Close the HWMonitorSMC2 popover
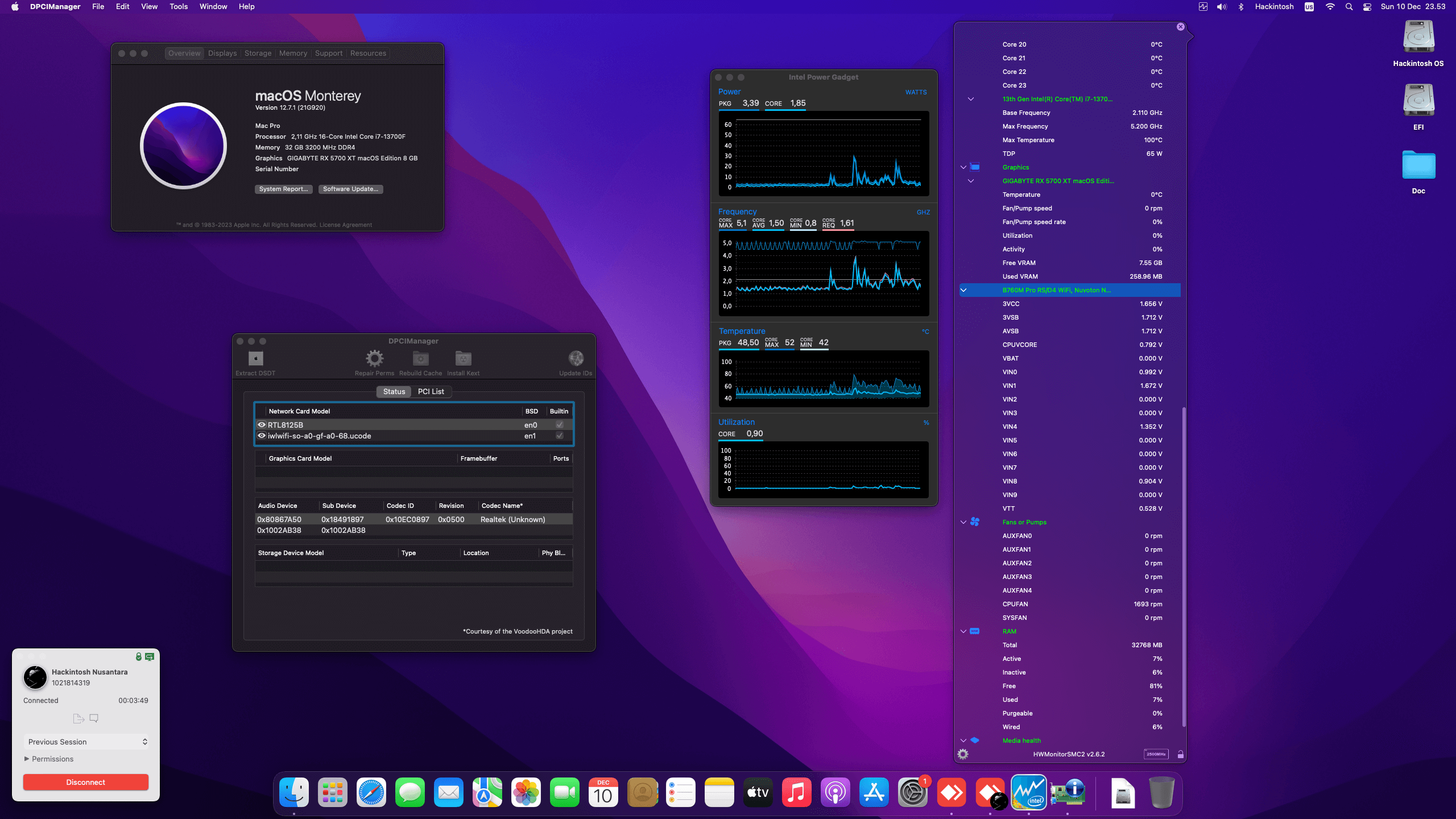Screen dimensions: 1456x819 [x=1181, y=27]
